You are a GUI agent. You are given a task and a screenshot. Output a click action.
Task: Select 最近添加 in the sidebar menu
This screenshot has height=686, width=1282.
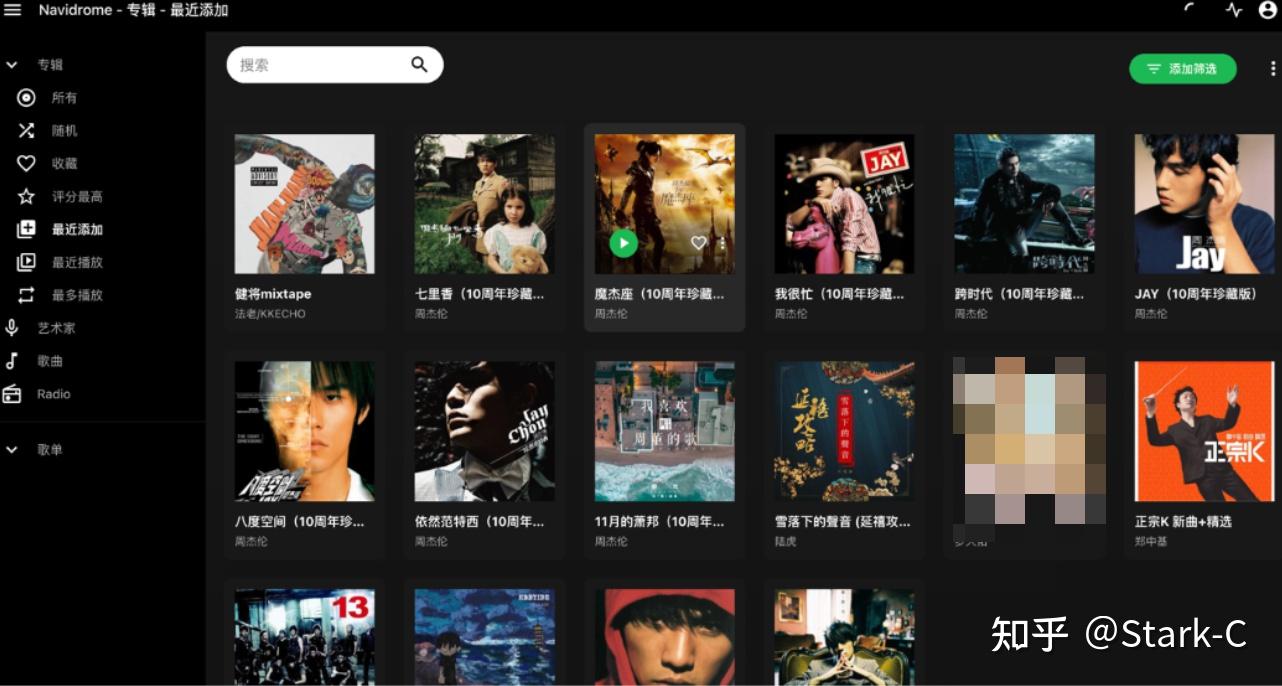[x=27, y=229]
